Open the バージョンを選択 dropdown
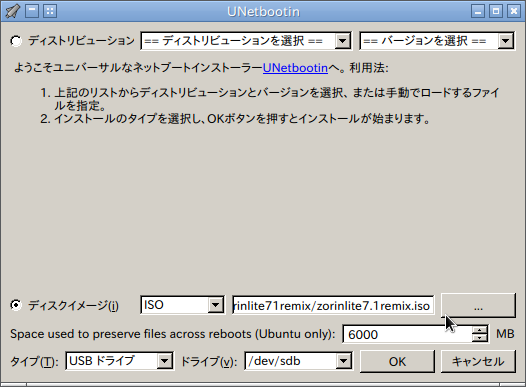 pos(437,41)
